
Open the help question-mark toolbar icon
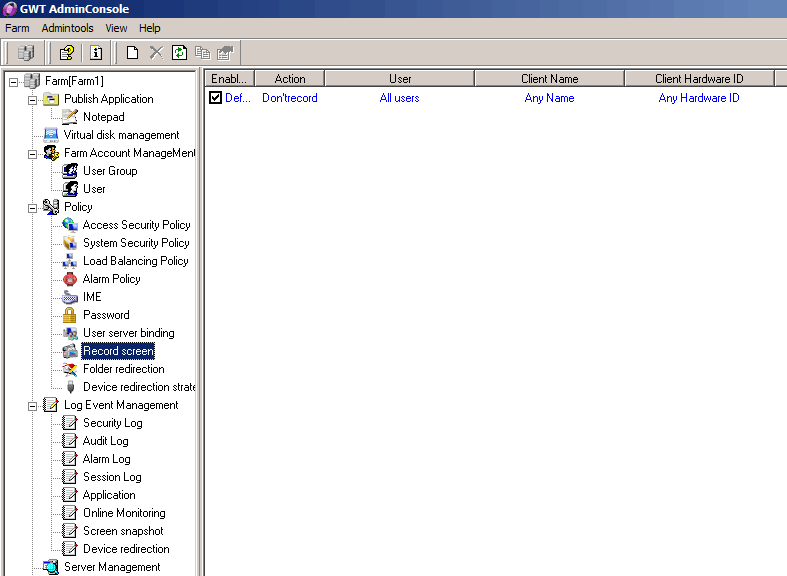click(x=67, y=53)
